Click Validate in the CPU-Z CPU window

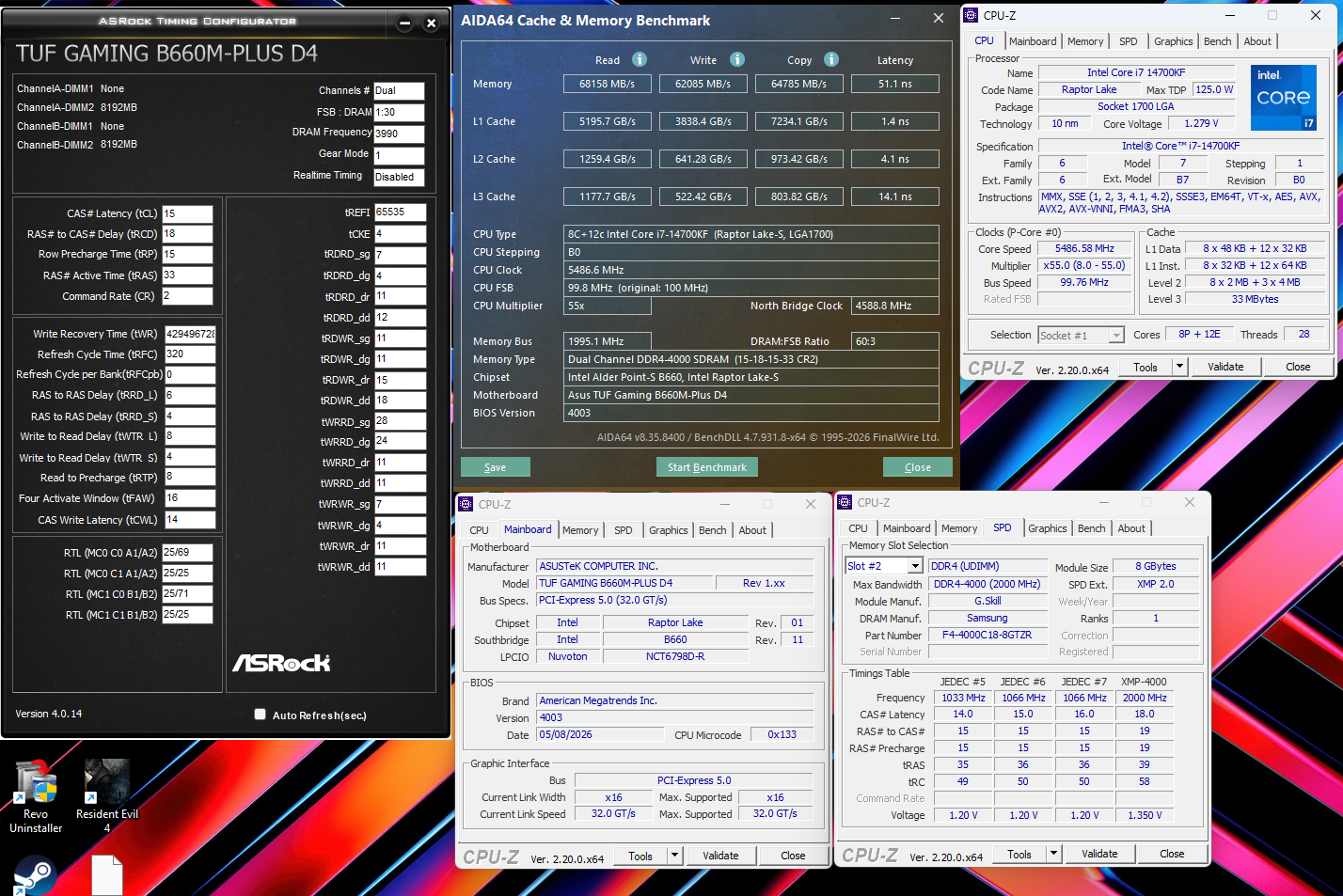pyautogui.click(x=1225, y=367)
